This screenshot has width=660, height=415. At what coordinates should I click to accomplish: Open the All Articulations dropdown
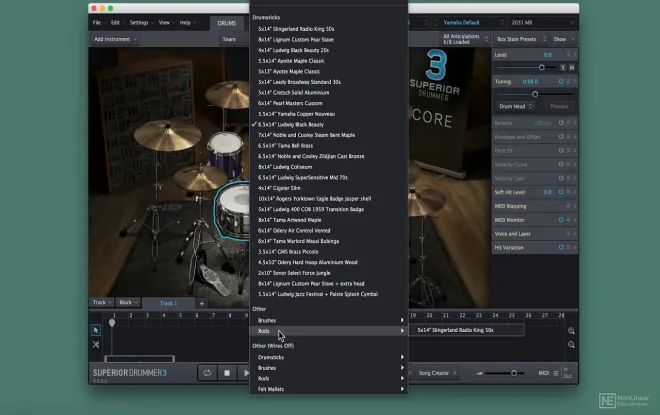click(x=465, y=39)
